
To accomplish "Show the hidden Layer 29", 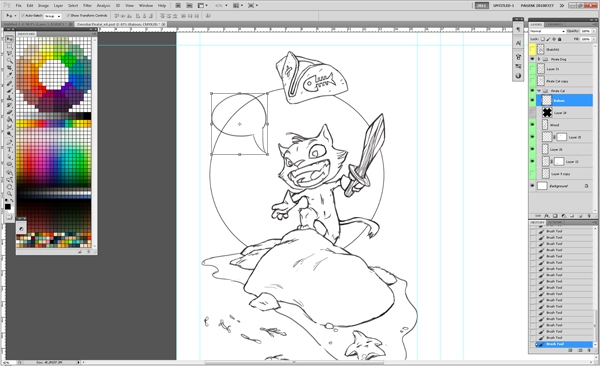I will (532, 113).
